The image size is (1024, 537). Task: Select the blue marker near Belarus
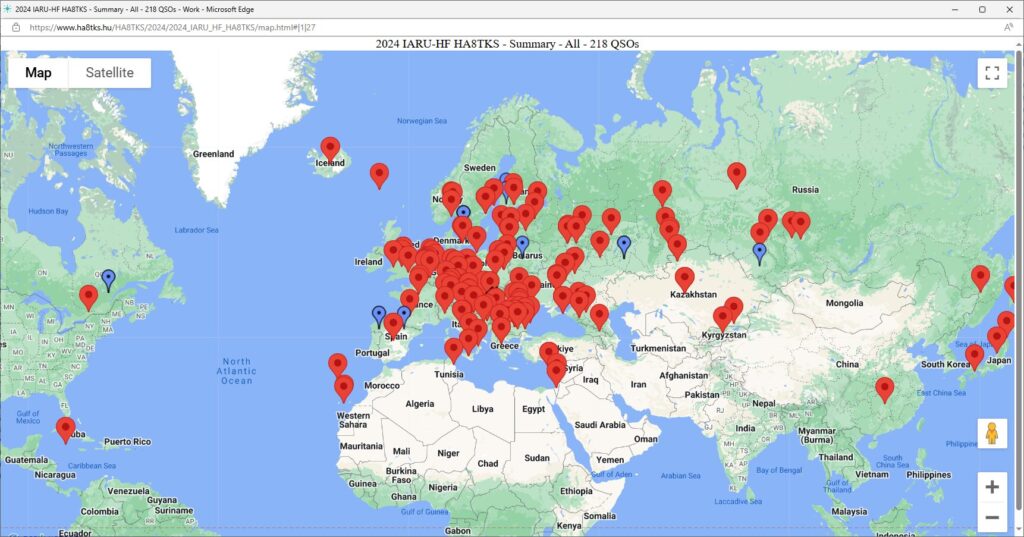coord(522,245)
